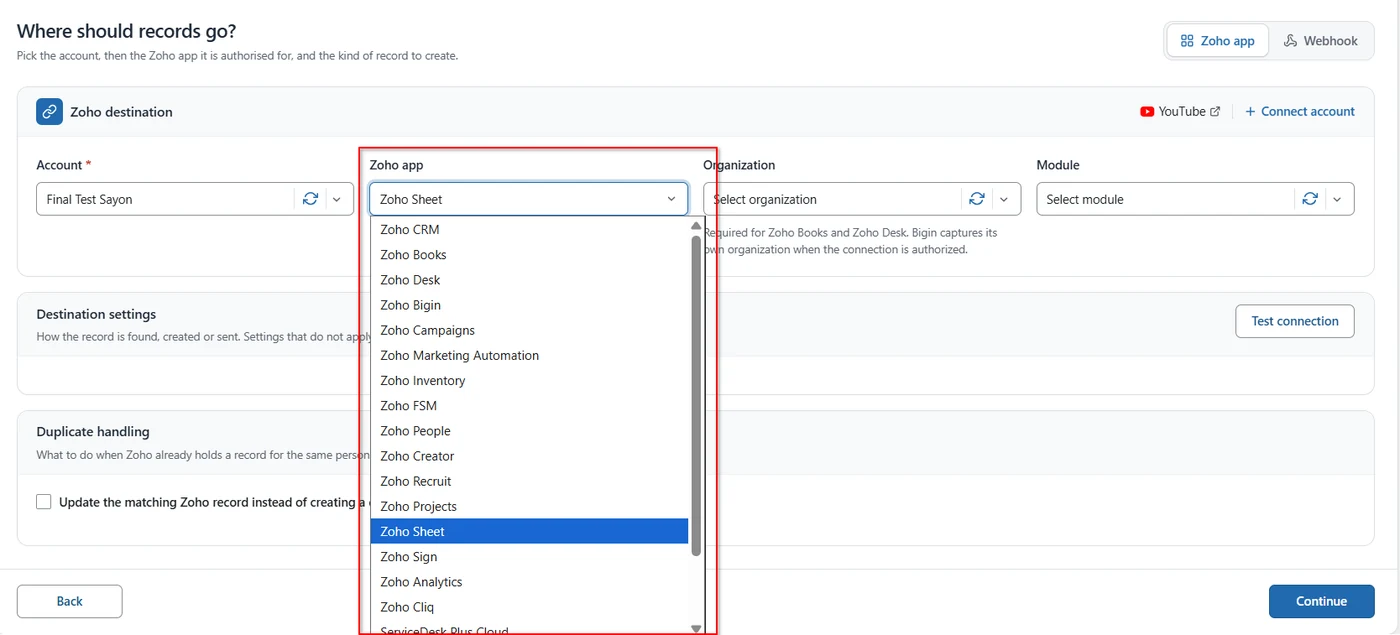Click the dropdown scroll up arrow
Screen dimensions: 1400x635
pos(696,226)
